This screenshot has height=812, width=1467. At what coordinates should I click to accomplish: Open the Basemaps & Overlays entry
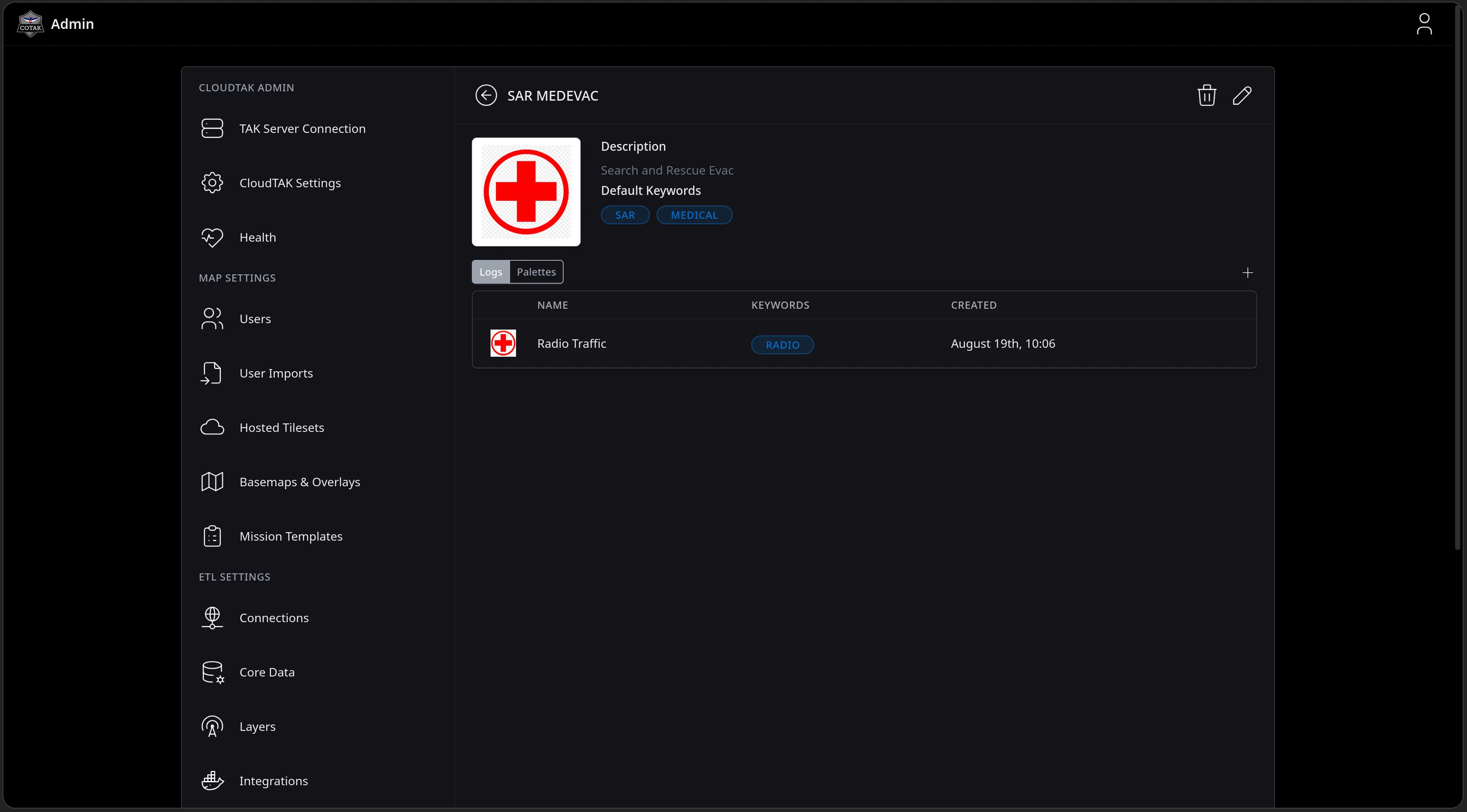coord(318,482)
